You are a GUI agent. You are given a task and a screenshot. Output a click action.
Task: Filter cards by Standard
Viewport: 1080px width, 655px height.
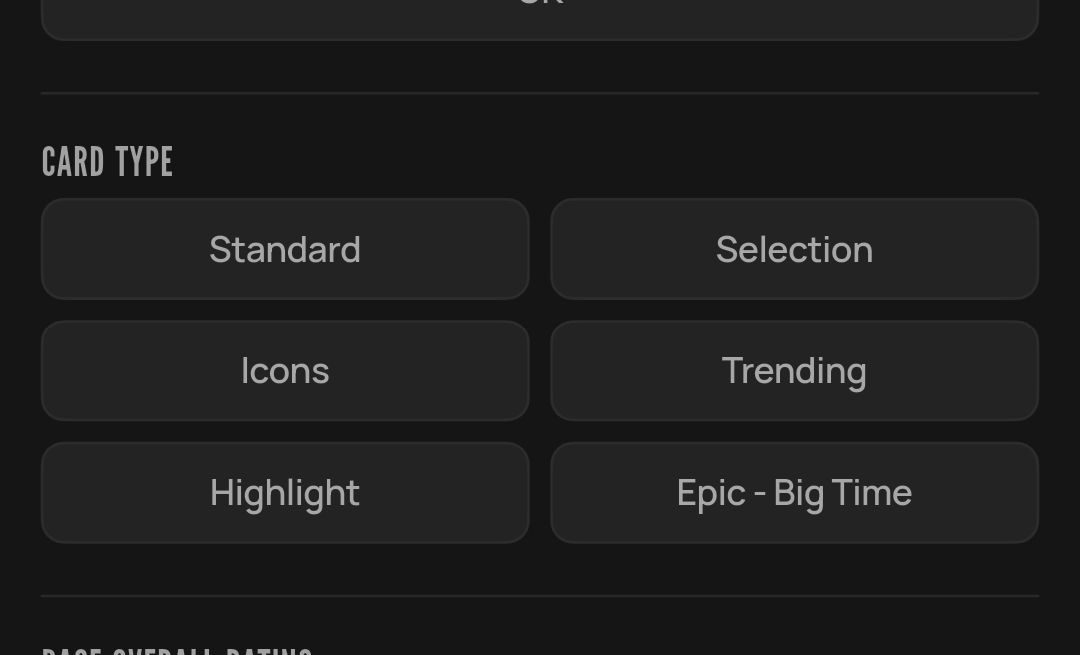285,249
